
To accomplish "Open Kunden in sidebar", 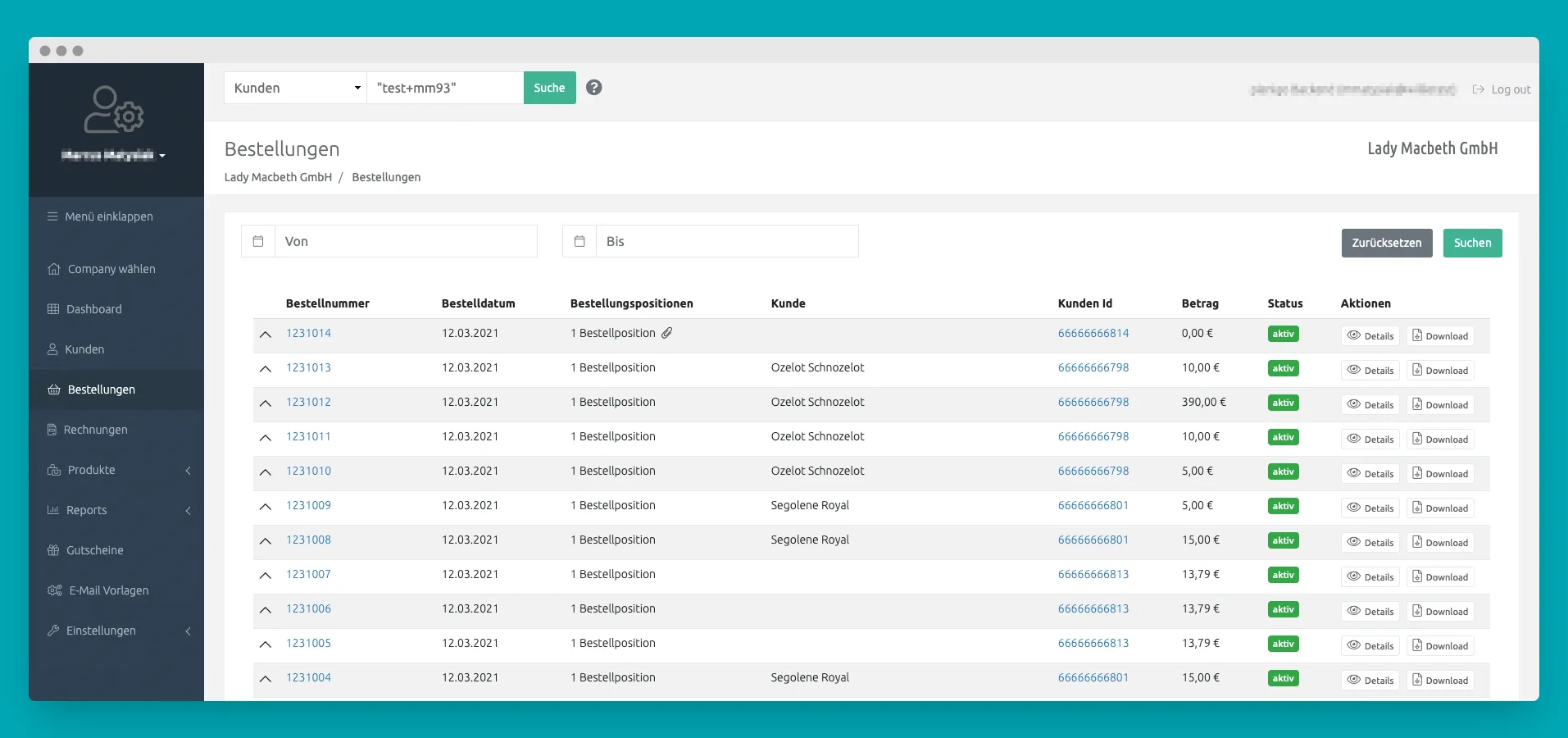I will [76, 349].
